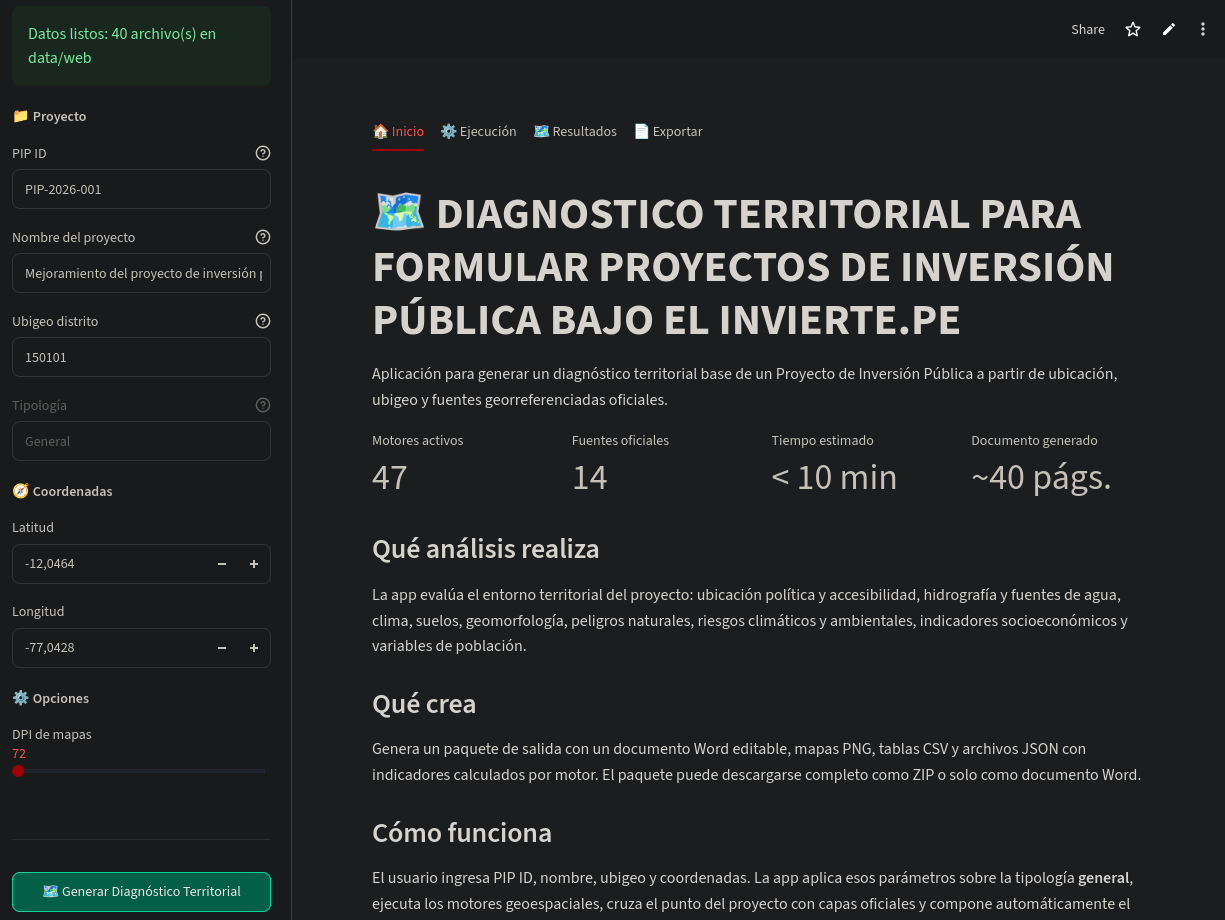Show help for Nombre del proyecto
1225x920 pixels.
(263, 237)
